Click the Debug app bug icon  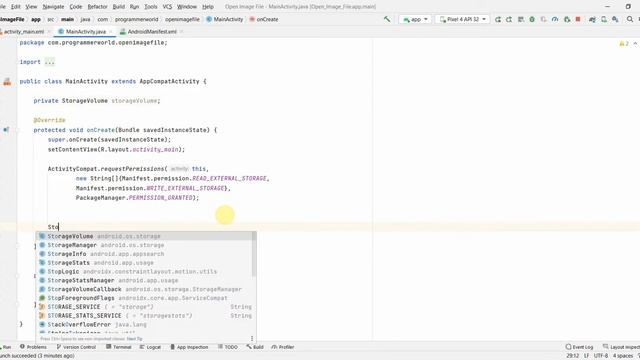click(x=532, y=19)
